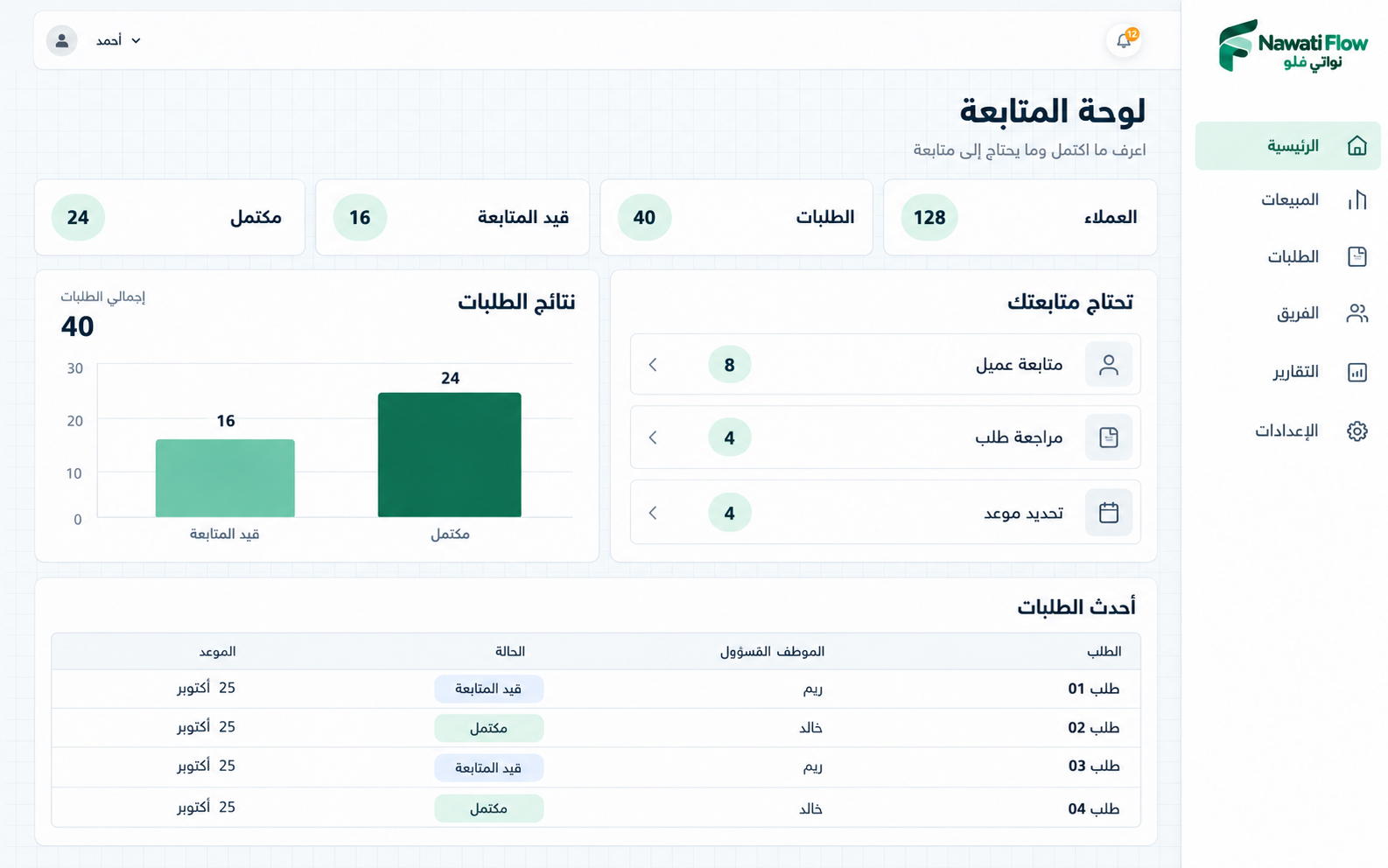1388x868 pixels.
Task: Click the calendar icon in تحديد موعد row
Action: click(1108, 513)
